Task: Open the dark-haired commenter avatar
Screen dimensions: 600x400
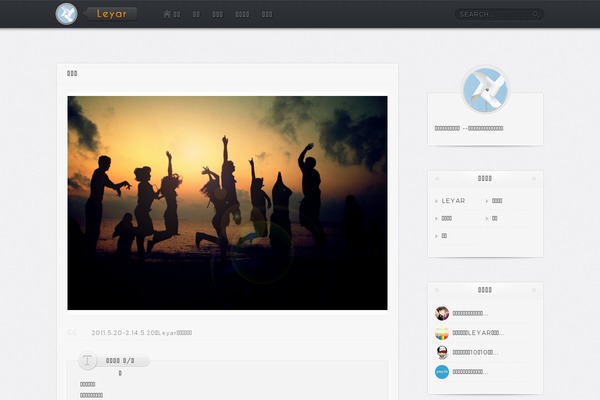Action: (x=442, y=313)
